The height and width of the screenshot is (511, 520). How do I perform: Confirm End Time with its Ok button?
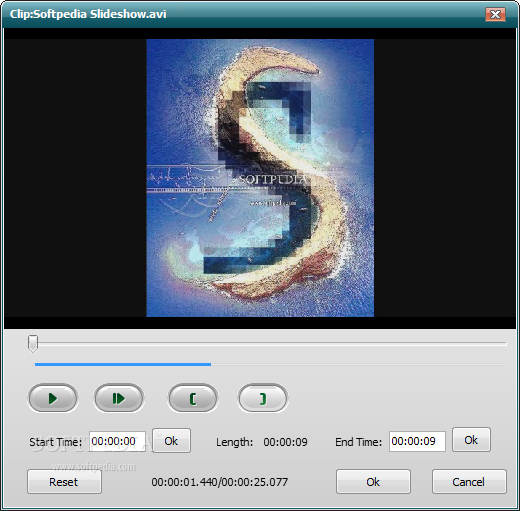point(471,440)
